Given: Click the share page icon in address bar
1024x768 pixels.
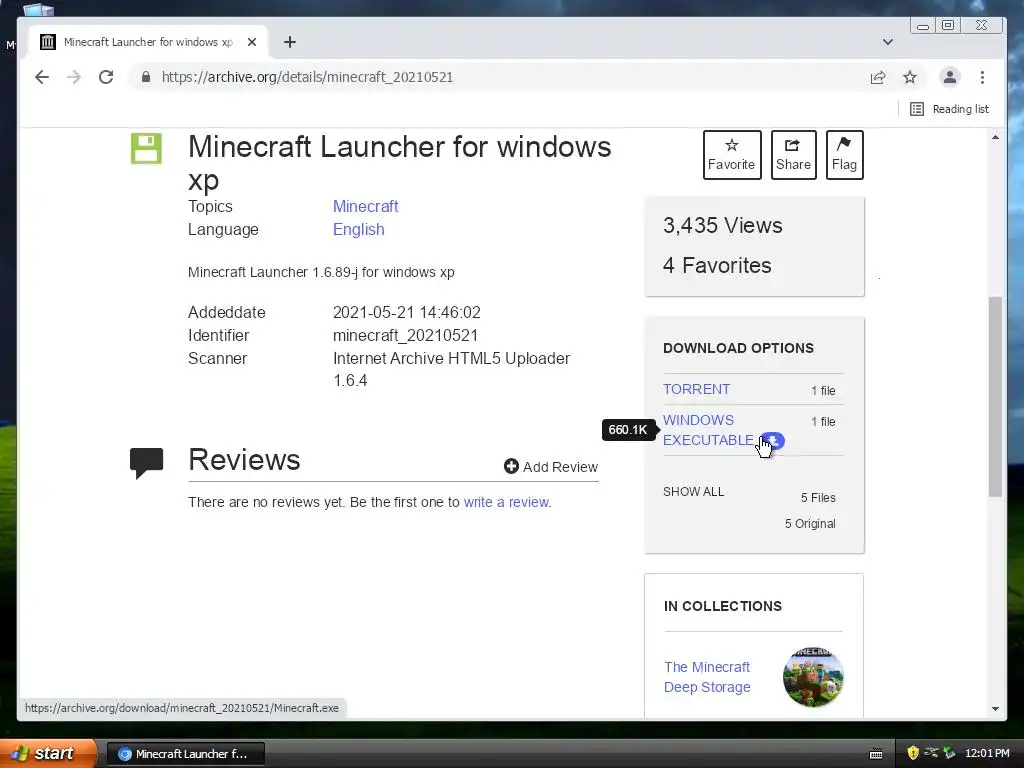Looking at the screenshot, I should coord(878,77).
